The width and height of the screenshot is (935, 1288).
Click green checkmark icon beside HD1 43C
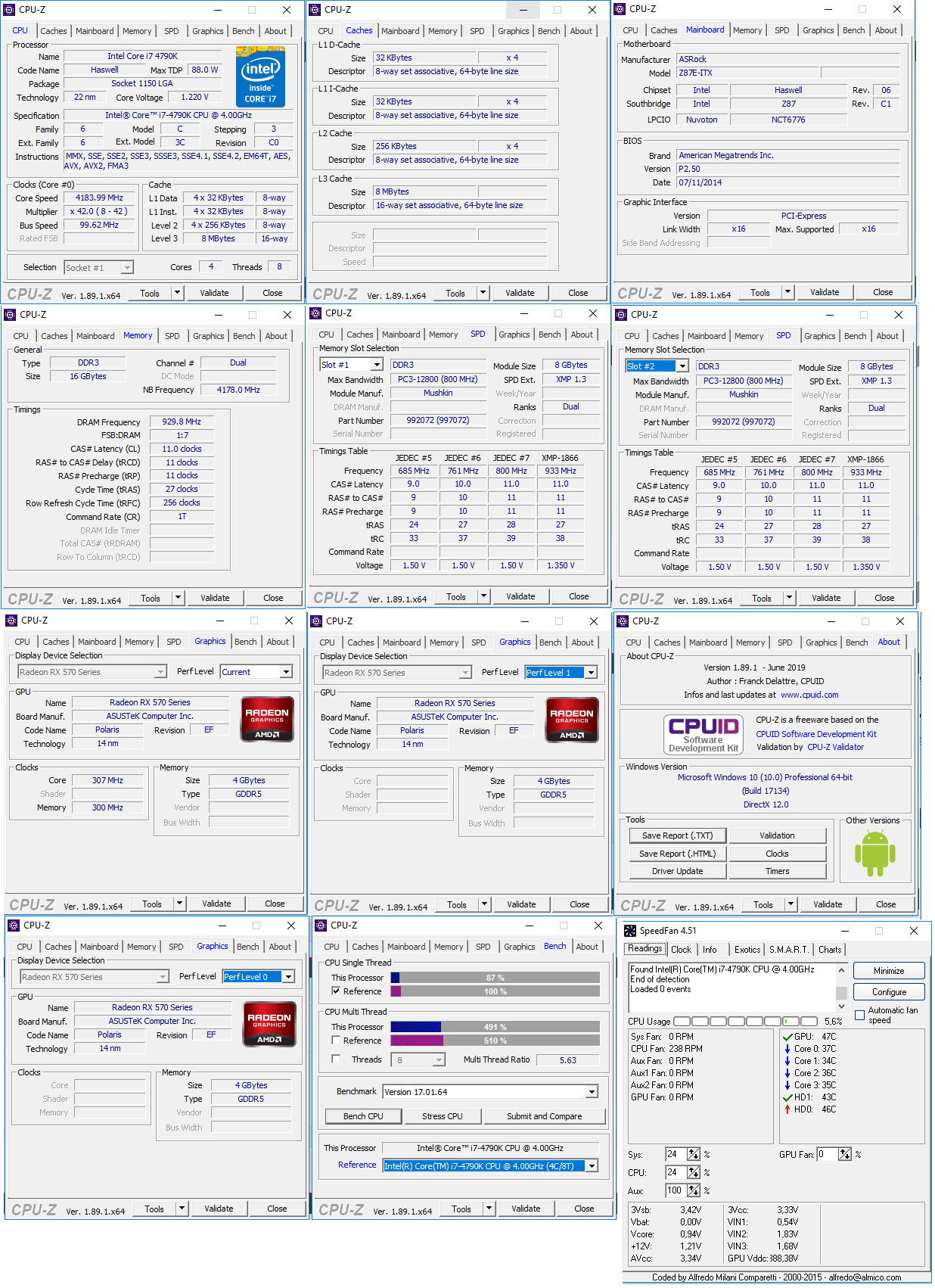787,1097
